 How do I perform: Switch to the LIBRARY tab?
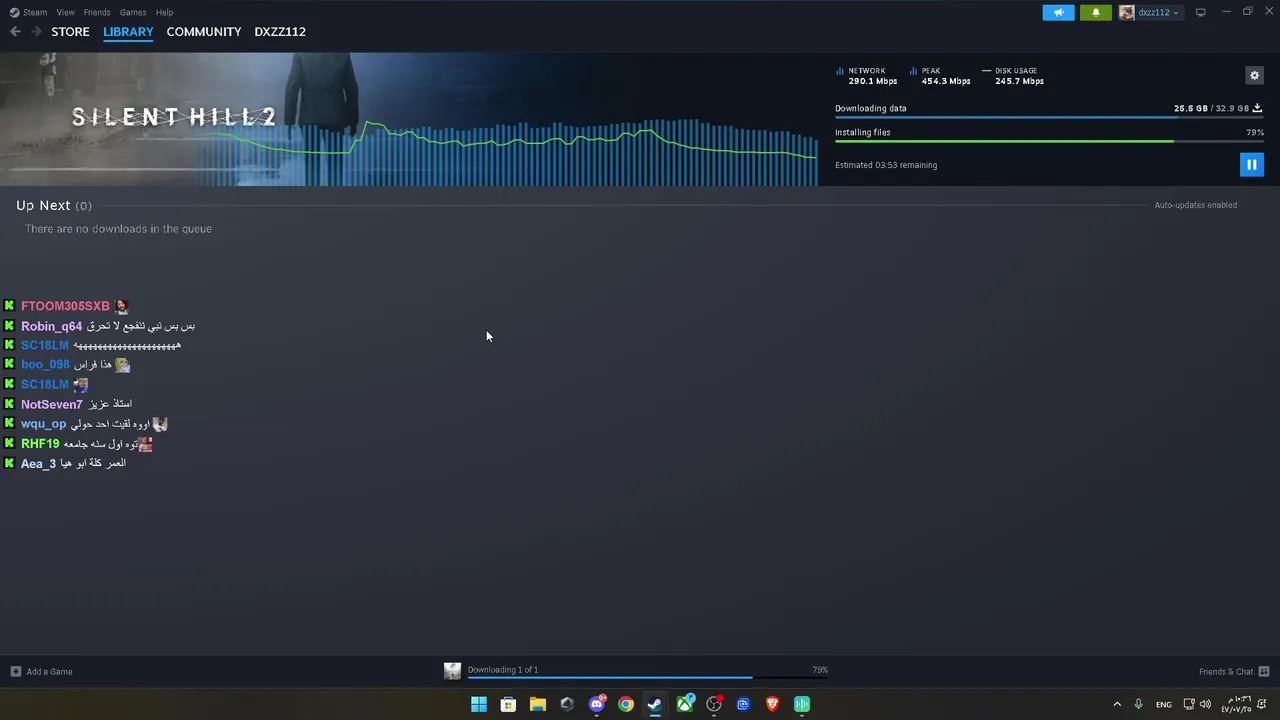tap(128, 32)
